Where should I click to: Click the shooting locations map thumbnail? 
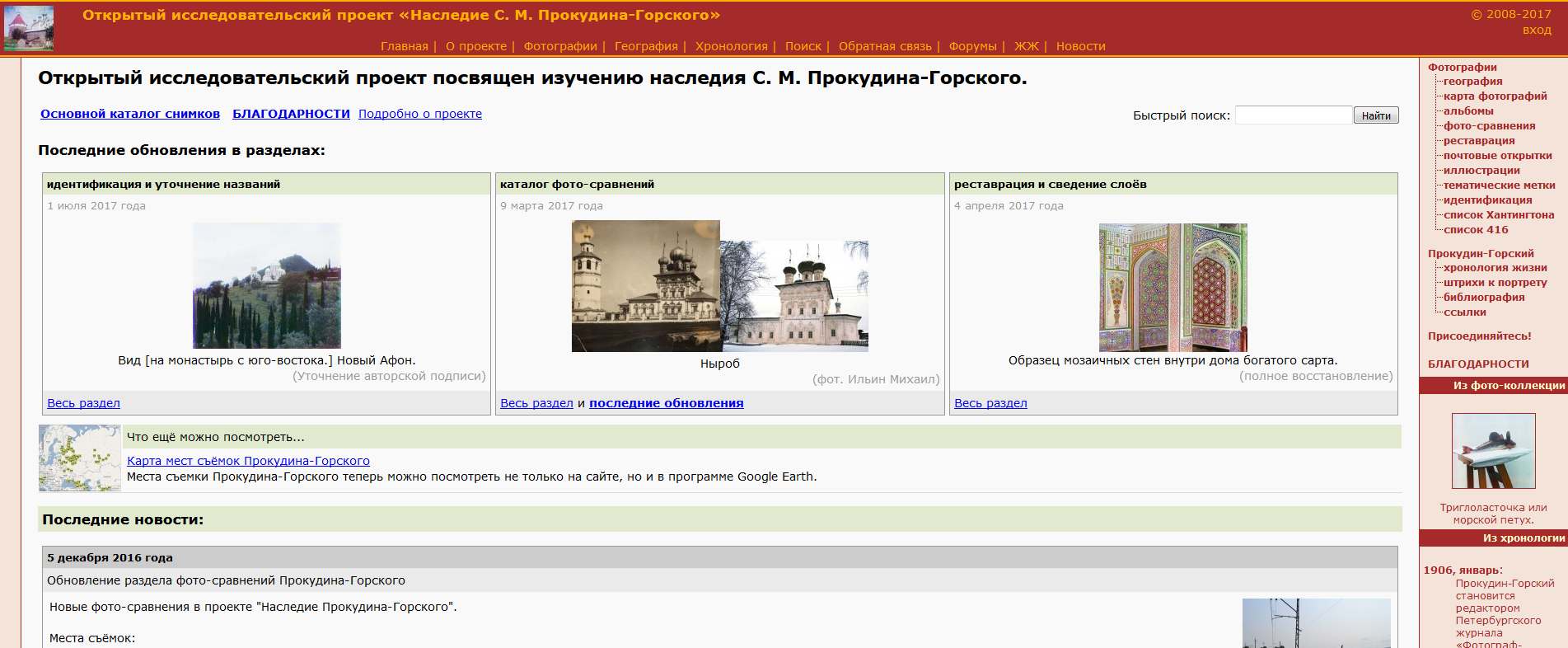coord(80,458)
